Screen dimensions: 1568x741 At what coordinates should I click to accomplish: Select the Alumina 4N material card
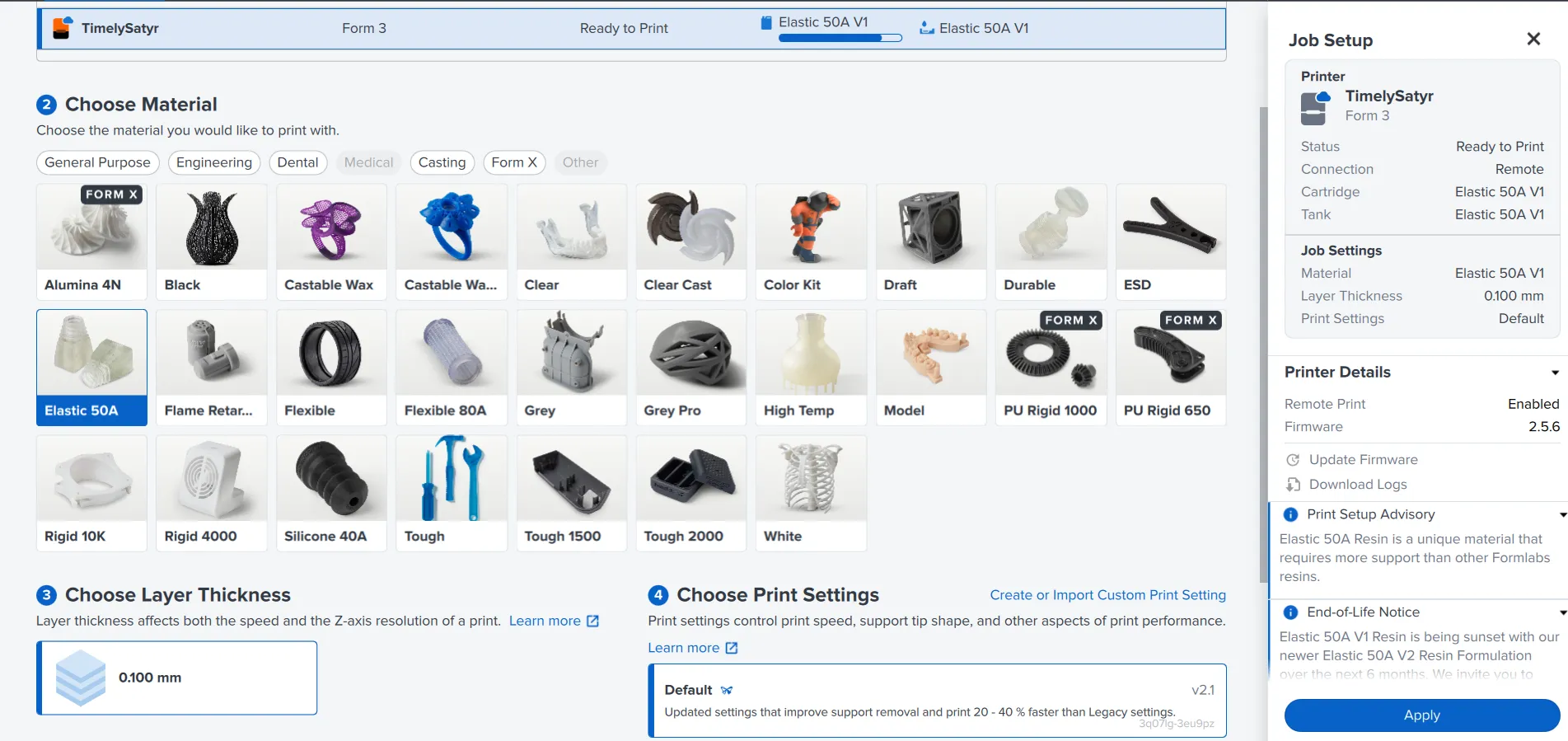[x=91, y=242]
